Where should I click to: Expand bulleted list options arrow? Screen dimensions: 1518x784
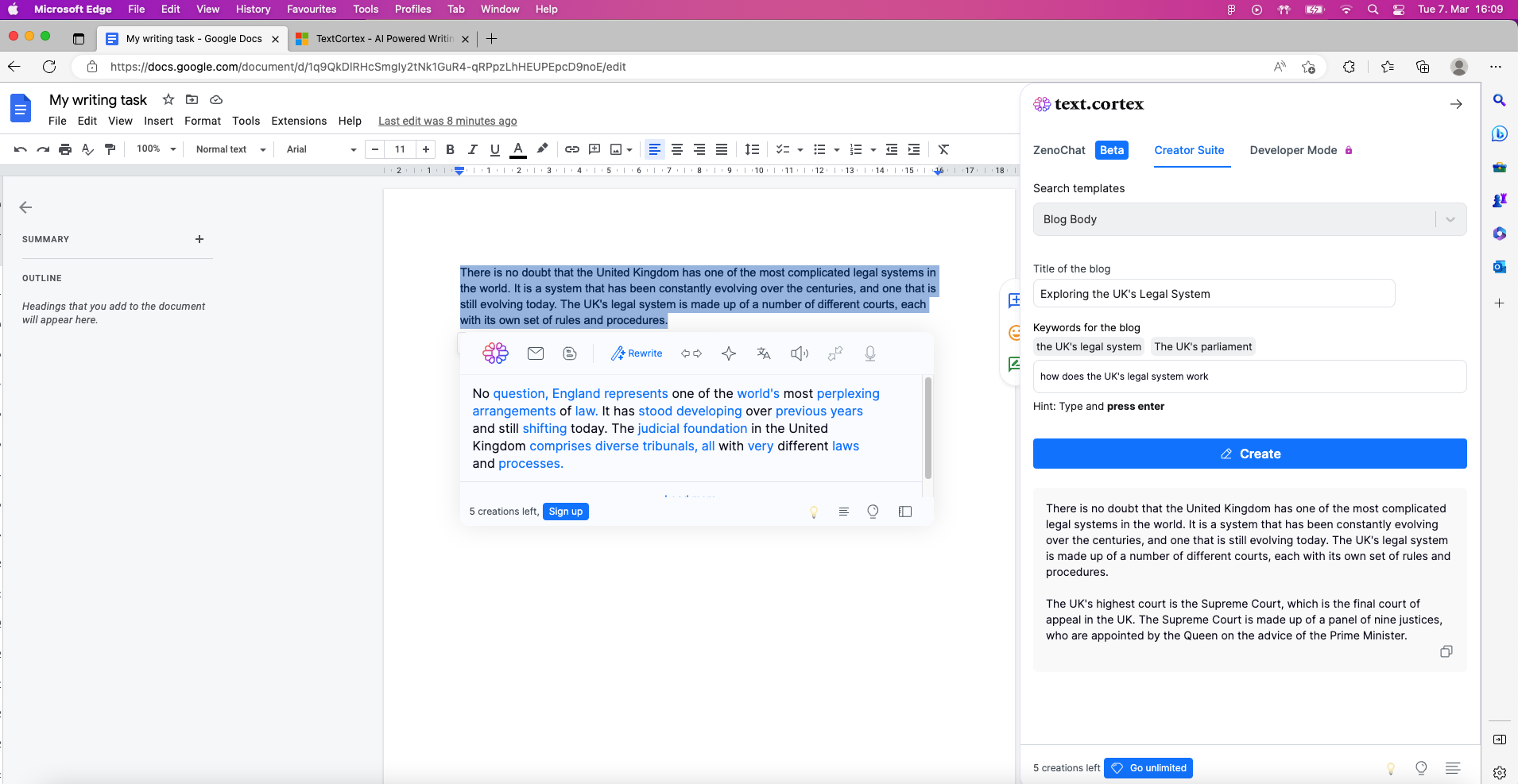pyautogui.click(x=837, y=149)
